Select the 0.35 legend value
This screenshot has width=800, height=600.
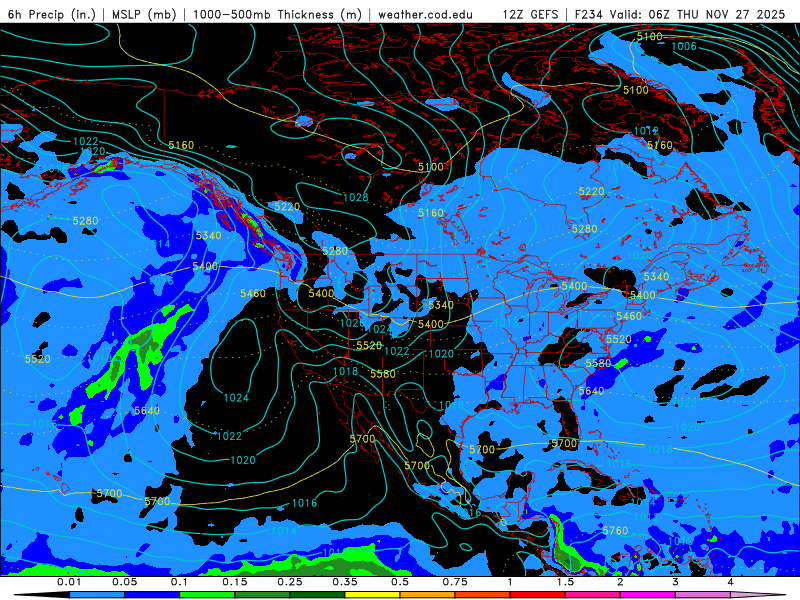tap(345, 582)
